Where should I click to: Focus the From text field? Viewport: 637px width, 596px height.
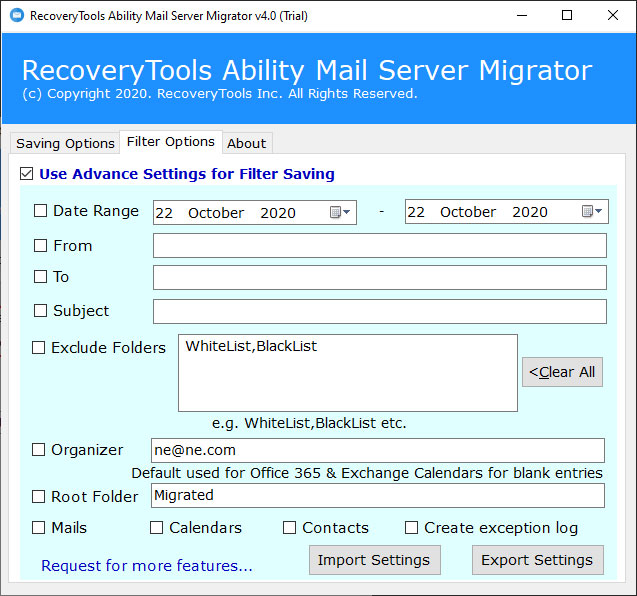click(380, 245)
